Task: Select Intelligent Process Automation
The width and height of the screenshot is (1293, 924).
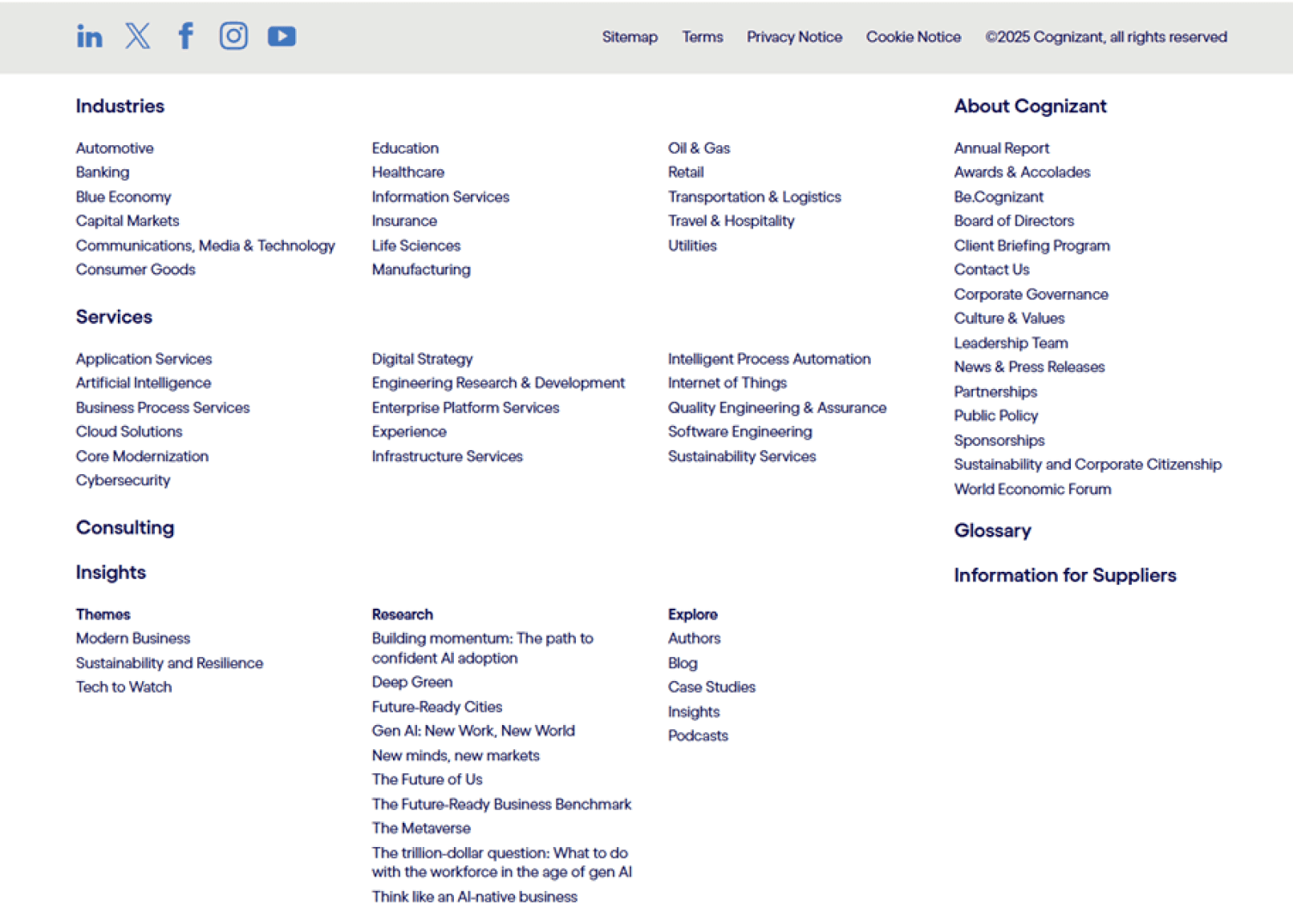Action: click(x=769, y=359)
